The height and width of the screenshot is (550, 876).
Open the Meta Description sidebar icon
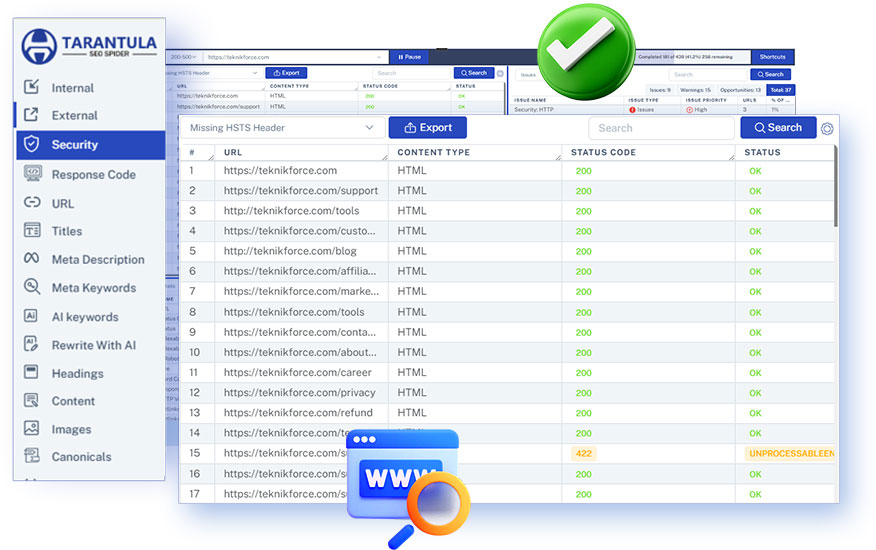[32, 259]
